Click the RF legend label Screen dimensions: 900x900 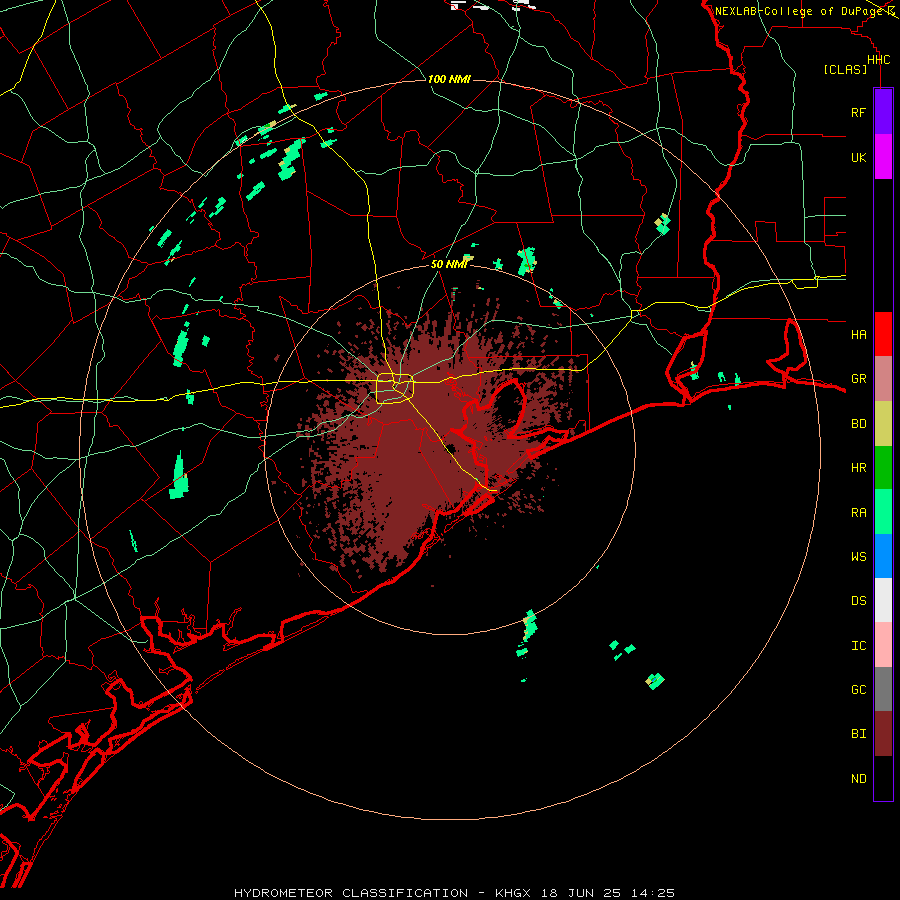(x=858, y=112)
